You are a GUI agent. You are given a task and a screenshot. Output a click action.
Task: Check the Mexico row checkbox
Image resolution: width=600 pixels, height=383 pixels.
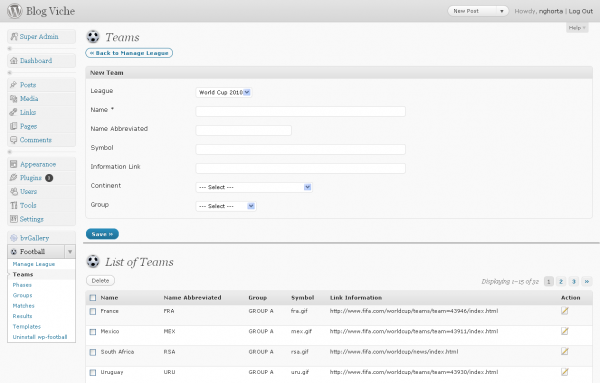(93, 332)
